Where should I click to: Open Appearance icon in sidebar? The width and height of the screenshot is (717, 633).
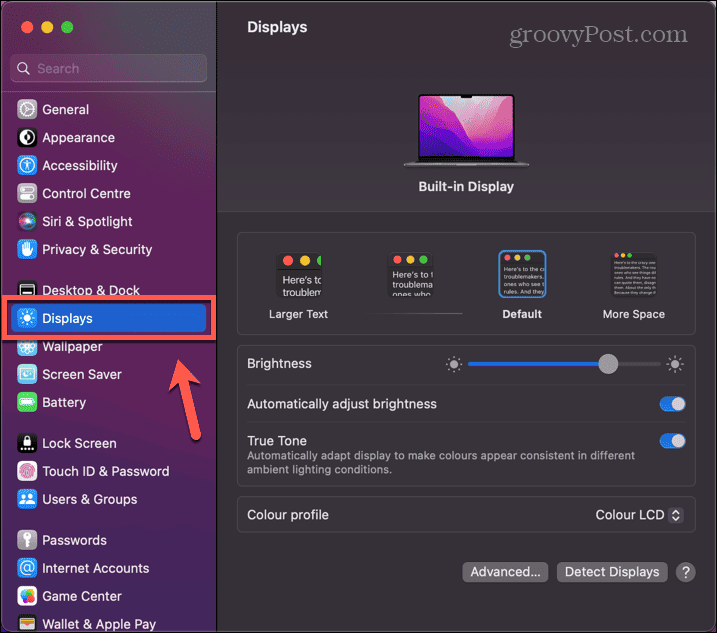(27, 137)
